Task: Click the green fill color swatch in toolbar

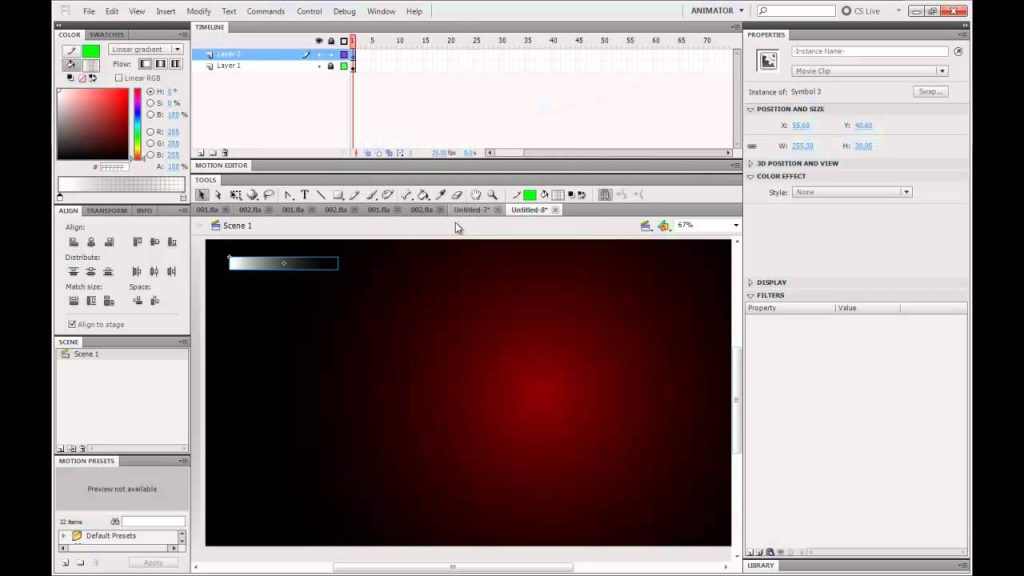Action: (x=530, y=195)
